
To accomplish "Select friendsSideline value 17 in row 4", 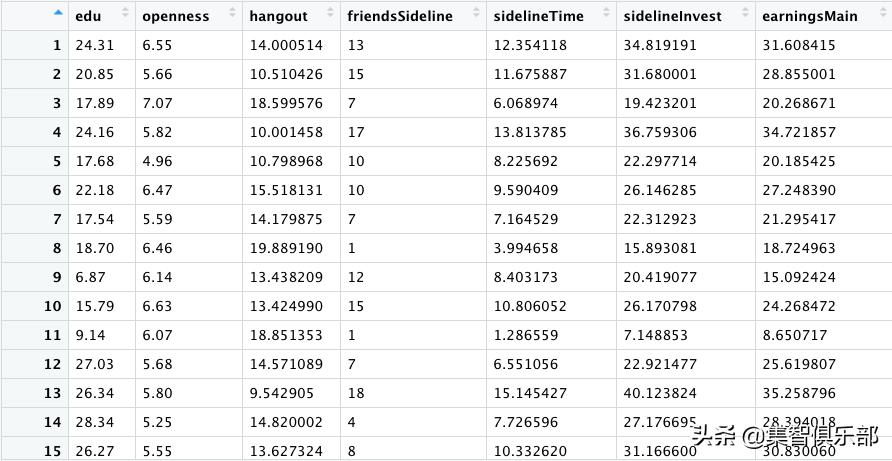I will pyautogui.click(x=356, y=133).
